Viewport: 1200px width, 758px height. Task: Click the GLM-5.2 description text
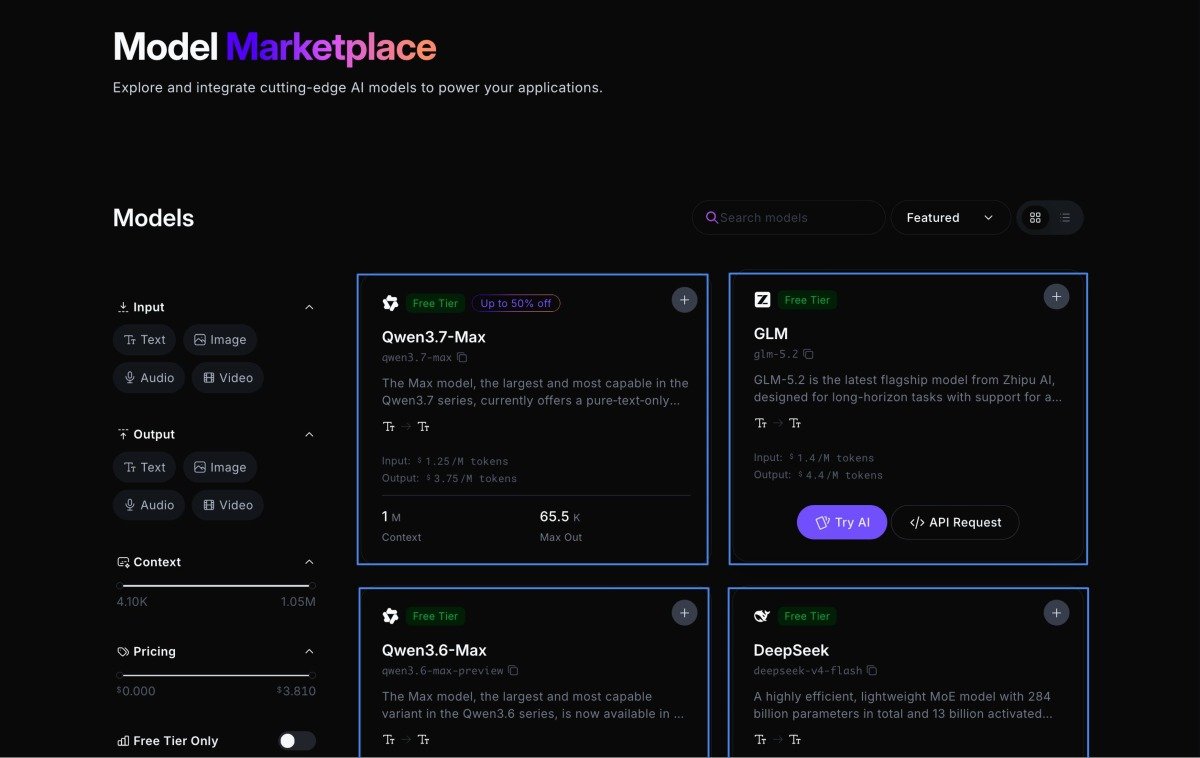coord(907,388)
